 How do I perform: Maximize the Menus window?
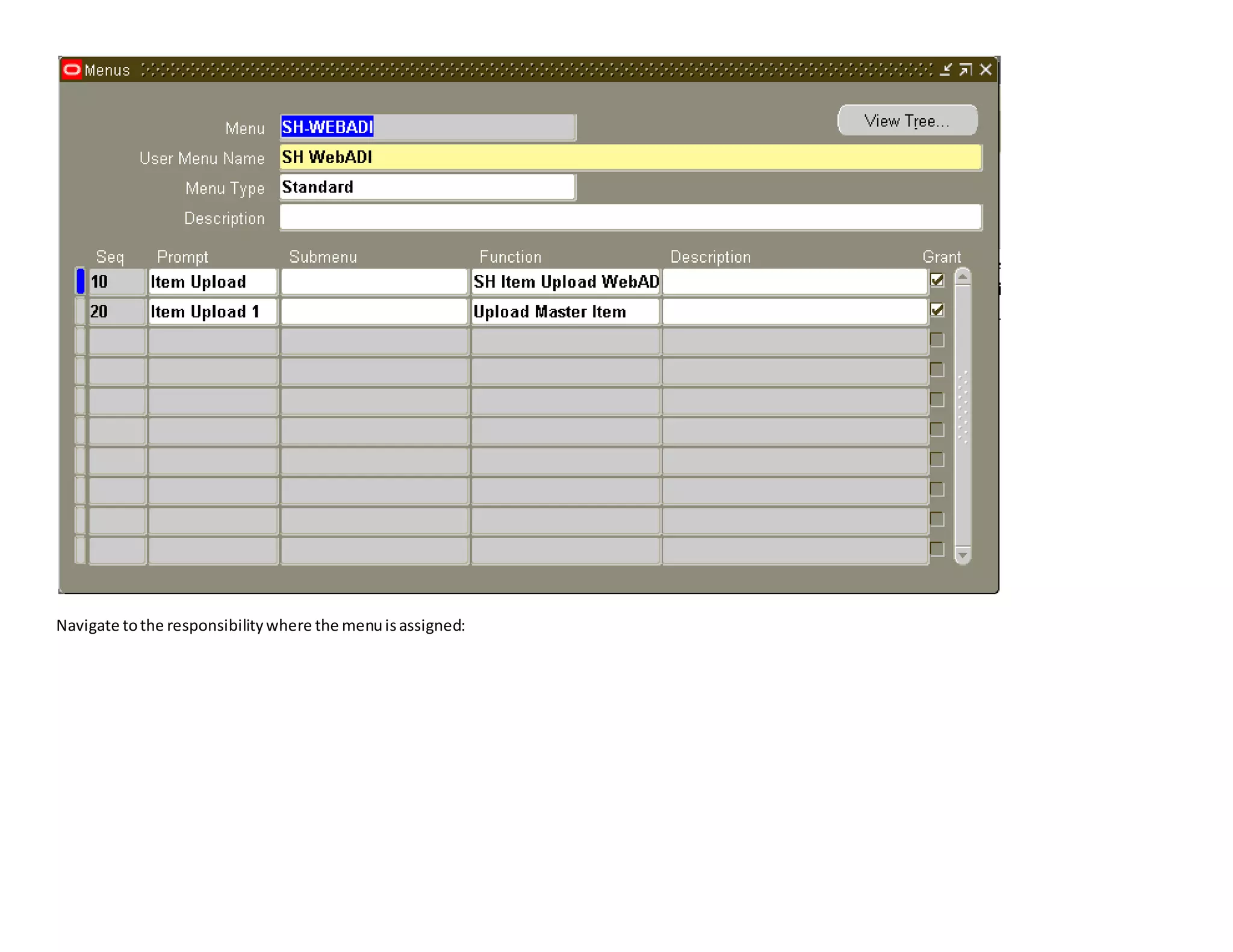point(965,70)
